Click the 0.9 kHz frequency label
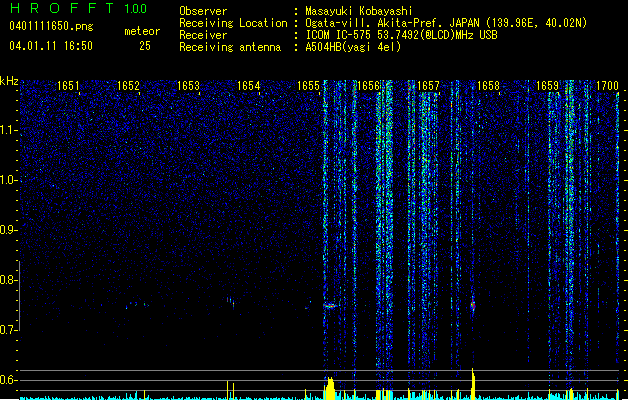This screenshot has width=629, height=400. coord(8,230)
